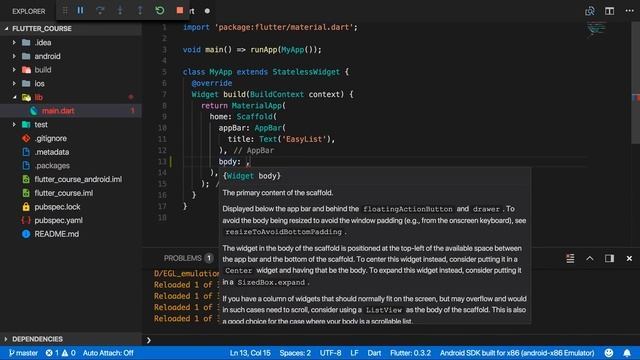Open the feedback smiley in status bar
640x360 pixels.
pyautogui.click(x=609, y=353)
